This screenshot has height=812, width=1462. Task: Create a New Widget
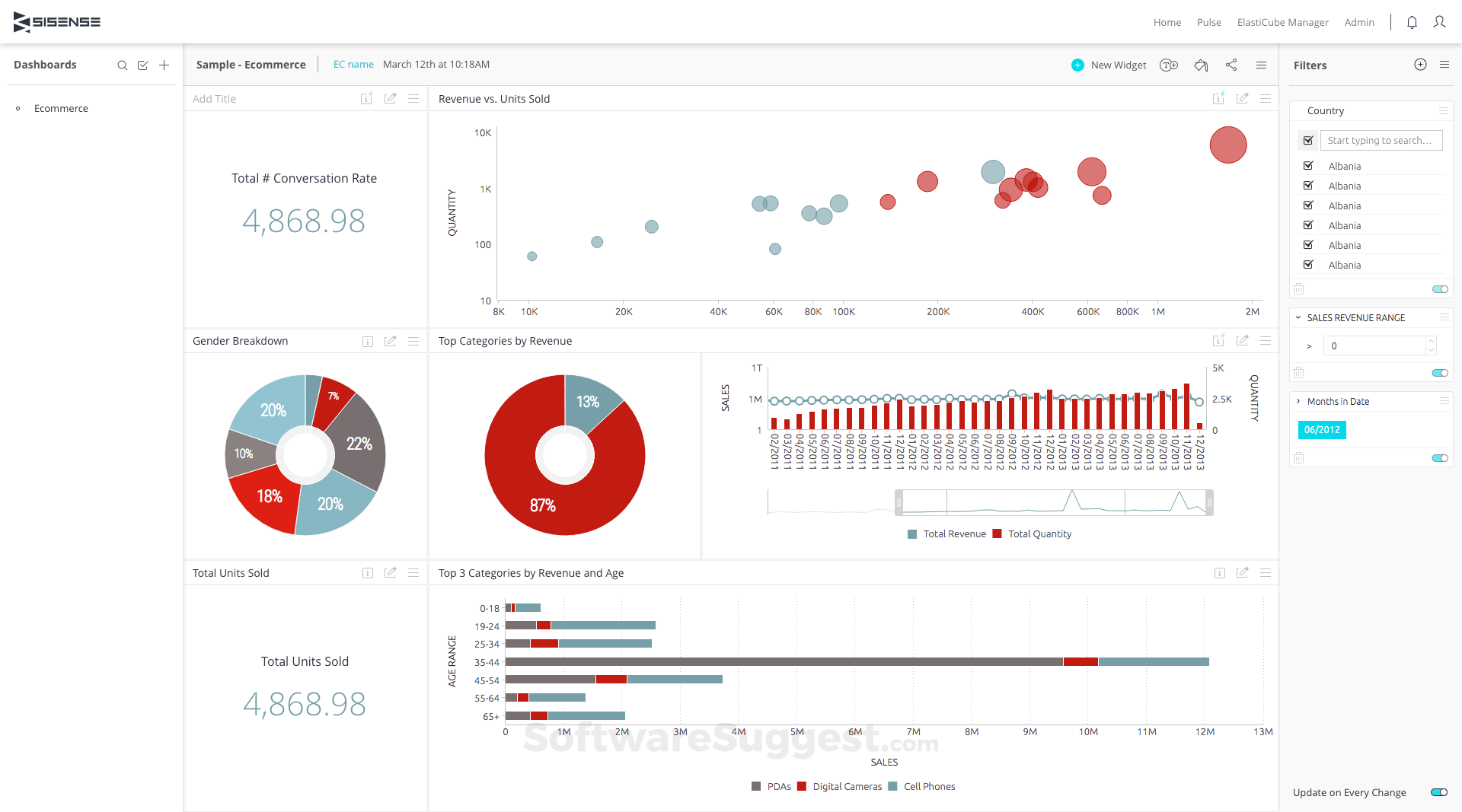(1109, 65)
